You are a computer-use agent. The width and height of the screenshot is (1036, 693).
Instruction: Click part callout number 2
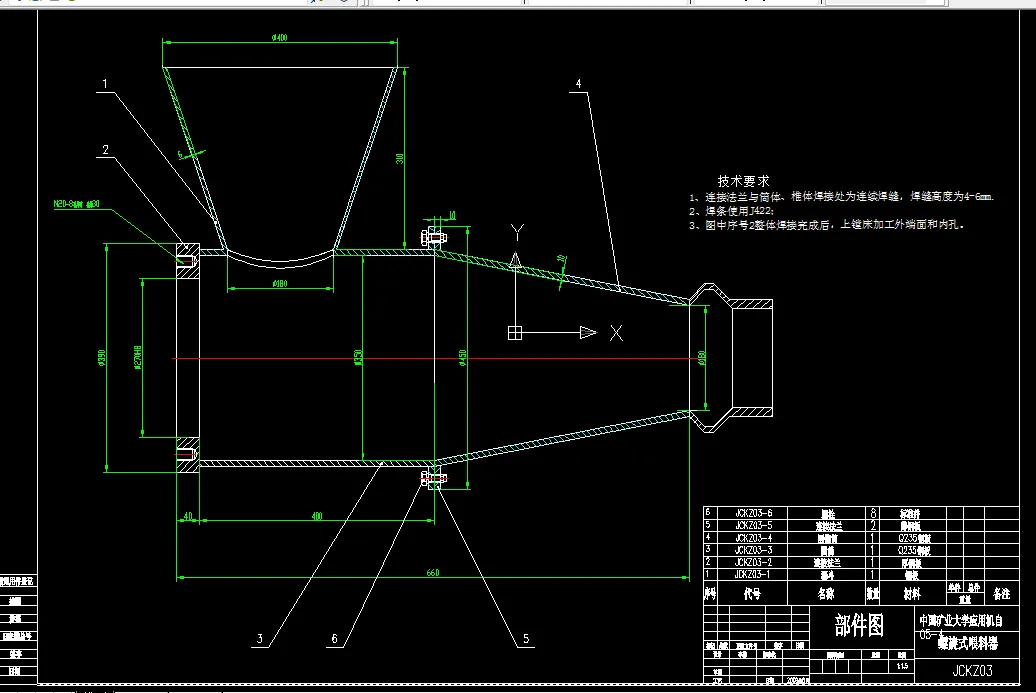(x=106, y=150)
